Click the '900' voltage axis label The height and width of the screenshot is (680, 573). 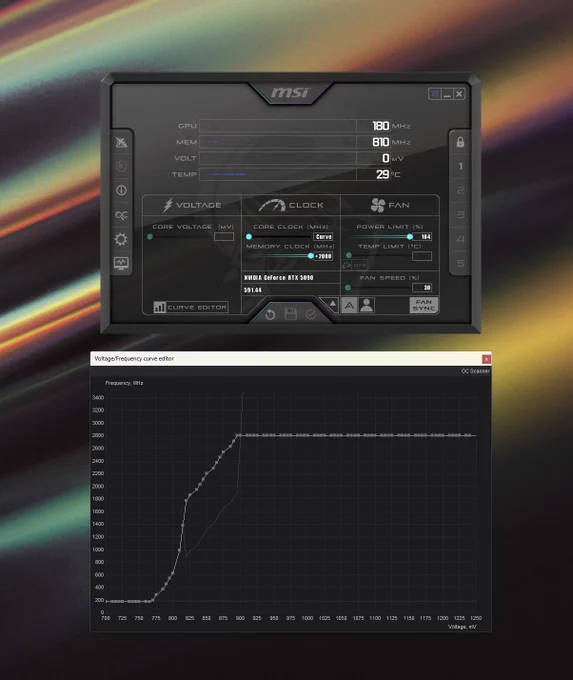(x=240, y=618)
